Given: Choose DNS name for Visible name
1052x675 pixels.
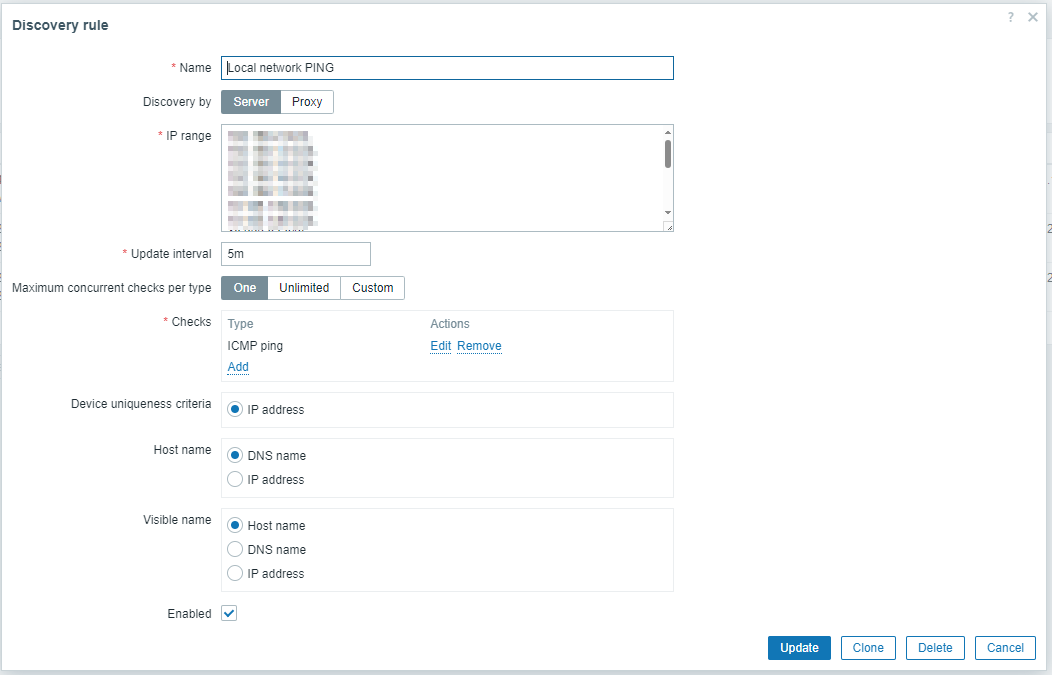Looking at the screenshot, I should pos(235,549).
